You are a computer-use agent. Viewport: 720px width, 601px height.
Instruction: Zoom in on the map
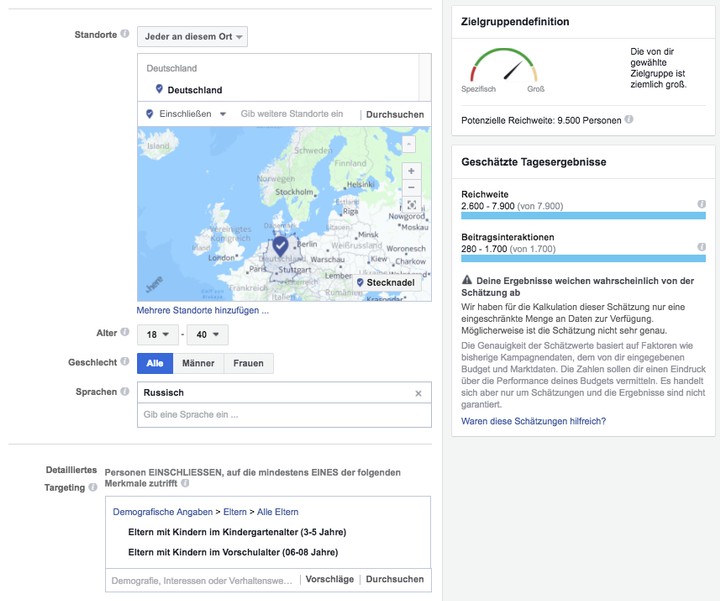(x=411, y=171)
